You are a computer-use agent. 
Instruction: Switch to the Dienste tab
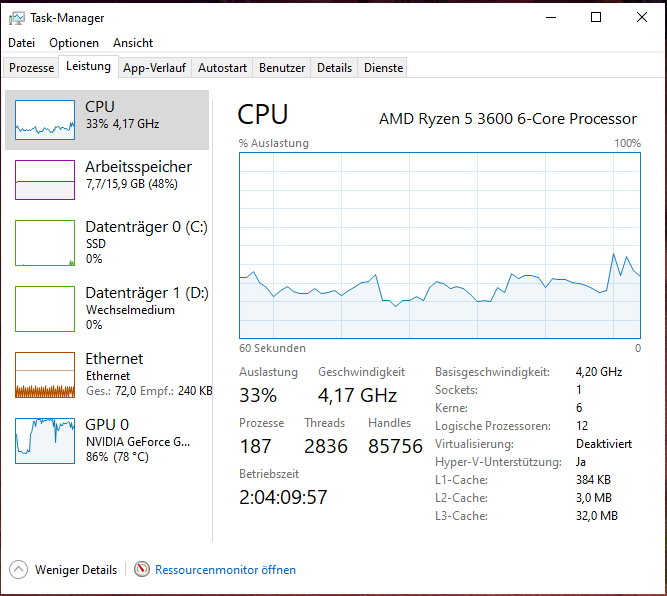pyautogui.click(x=383, y=68)
